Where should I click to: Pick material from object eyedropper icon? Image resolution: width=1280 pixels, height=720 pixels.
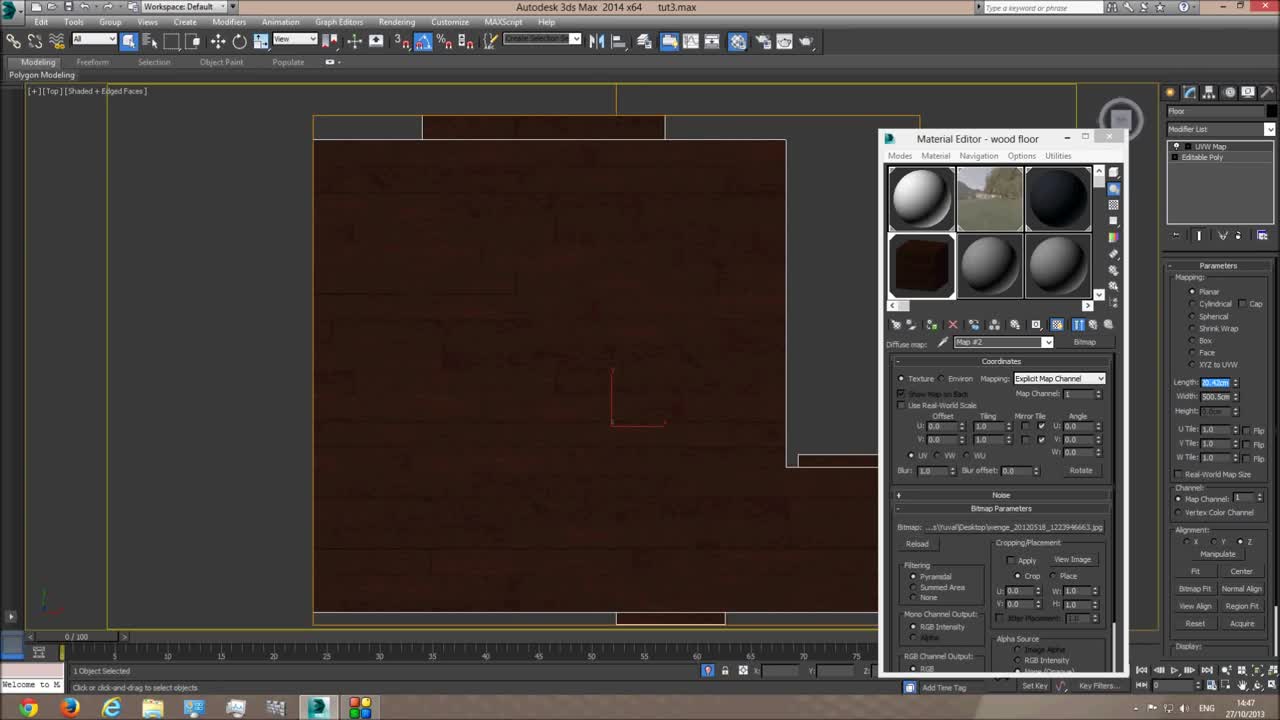pyautogui.click(x=942, y=342)
